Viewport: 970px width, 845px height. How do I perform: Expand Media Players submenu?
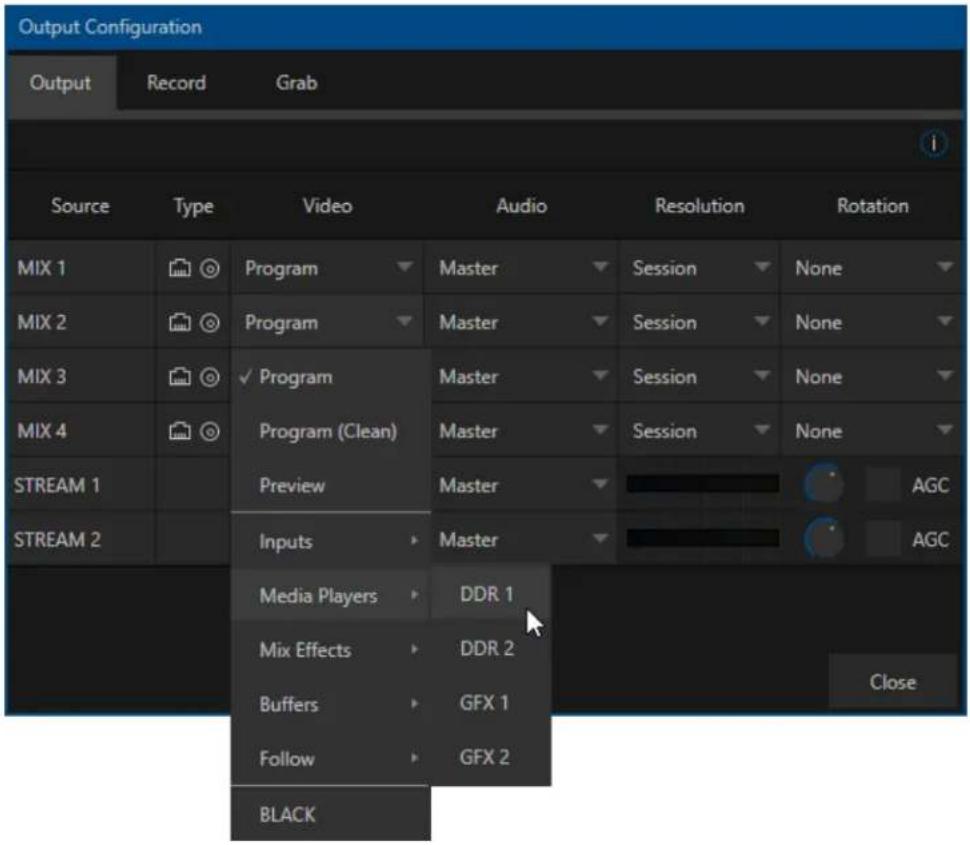pyautogui.click(x=331, y=596)
